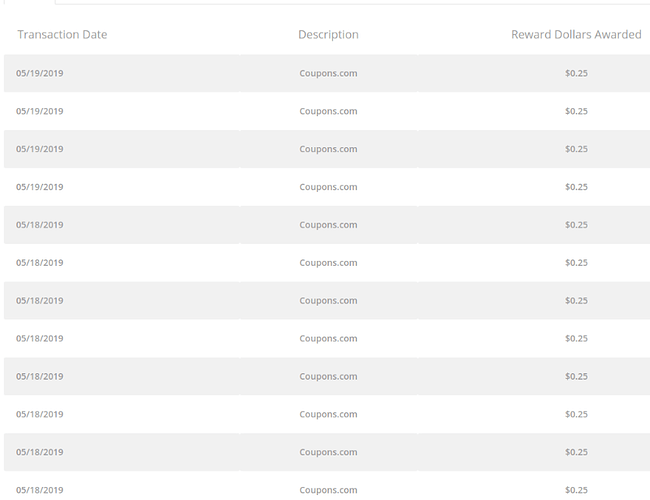The image size is (650, 500).
Task: Click the Description column header
Action: 328,35
